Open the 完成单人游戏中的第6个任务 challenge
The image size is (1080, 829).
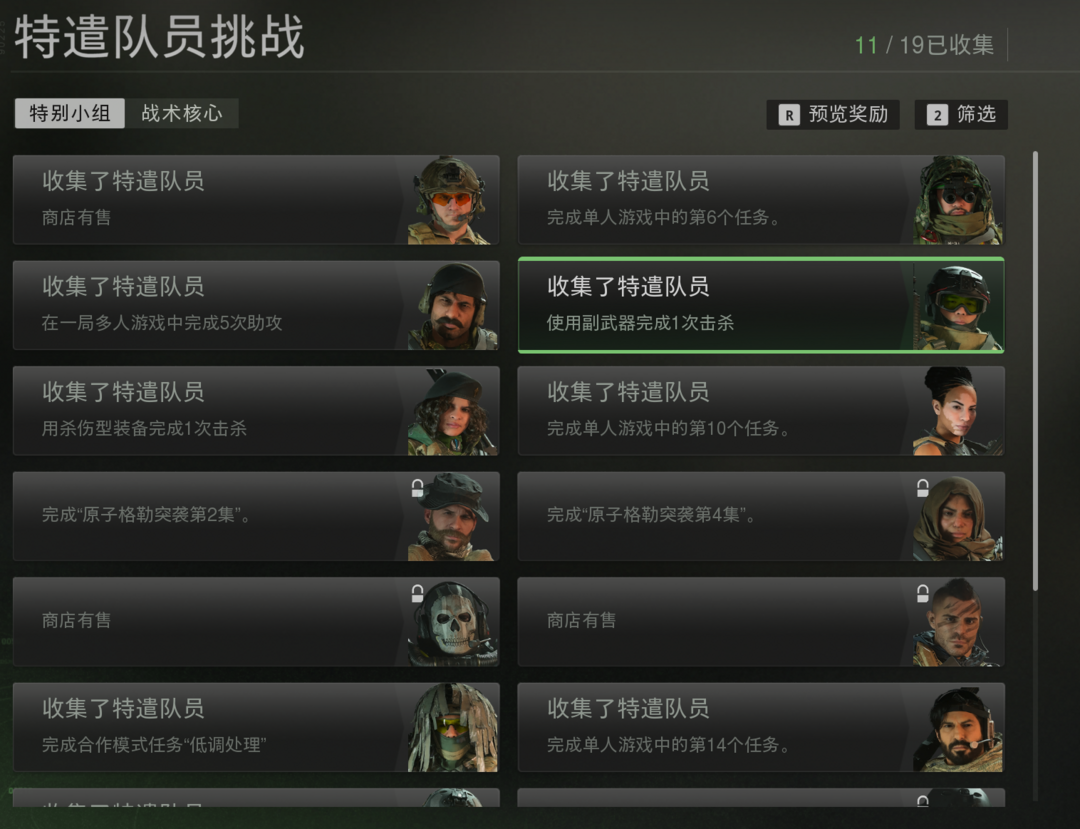[x=761, y=200]
